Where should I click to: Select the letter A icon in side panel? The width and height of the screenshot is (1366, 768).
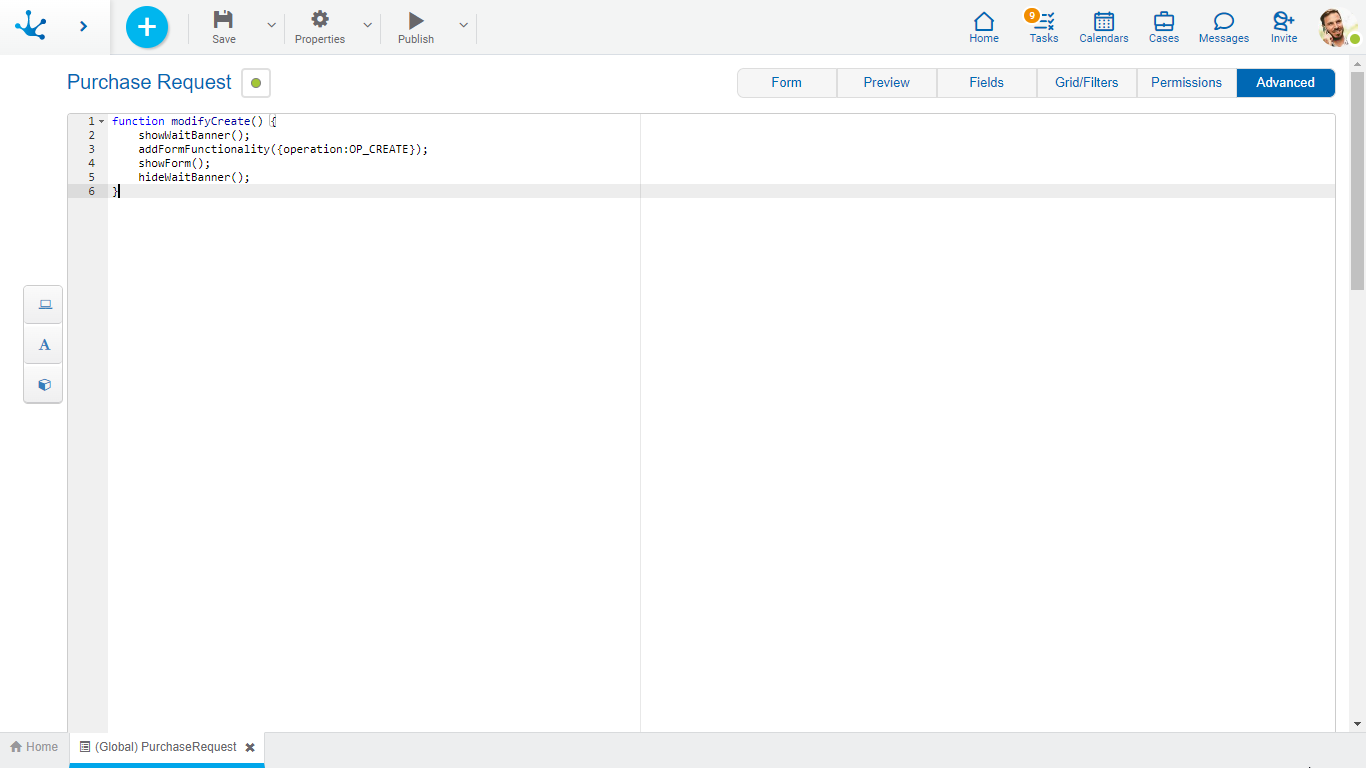(44, 345)
